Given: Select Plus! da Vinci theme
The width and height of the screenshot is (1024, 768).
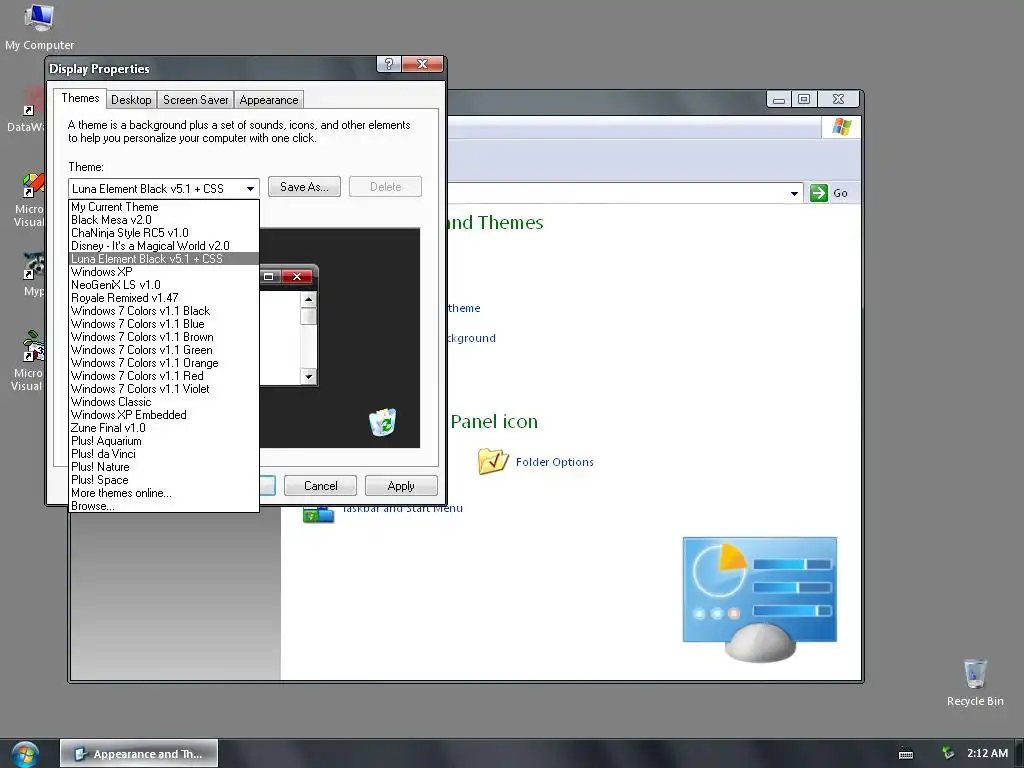Looking at the screenshot, I should (164, 454).
